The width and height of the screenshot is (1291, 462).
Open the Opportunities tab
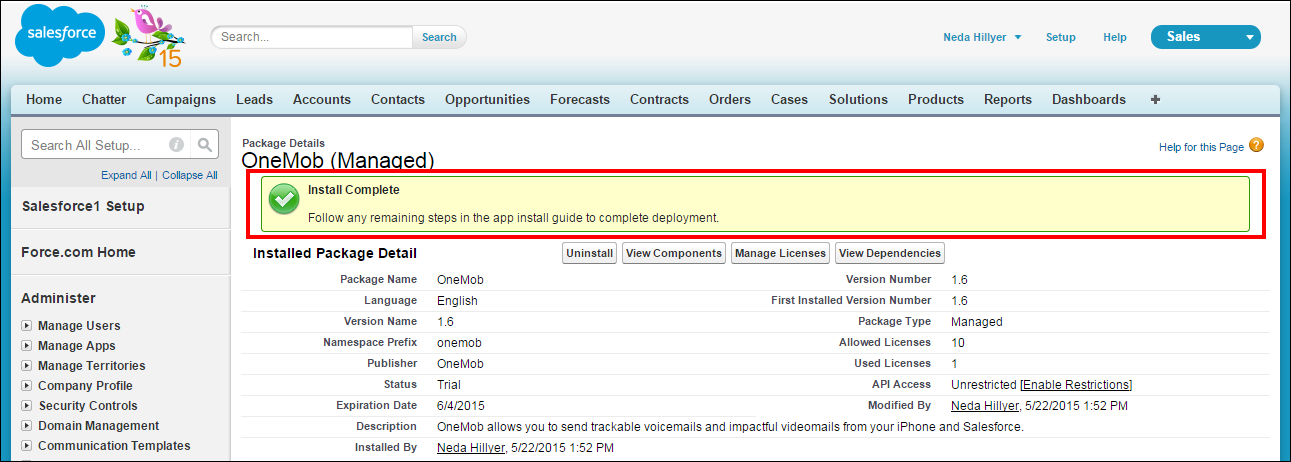(x=487, y=99)
